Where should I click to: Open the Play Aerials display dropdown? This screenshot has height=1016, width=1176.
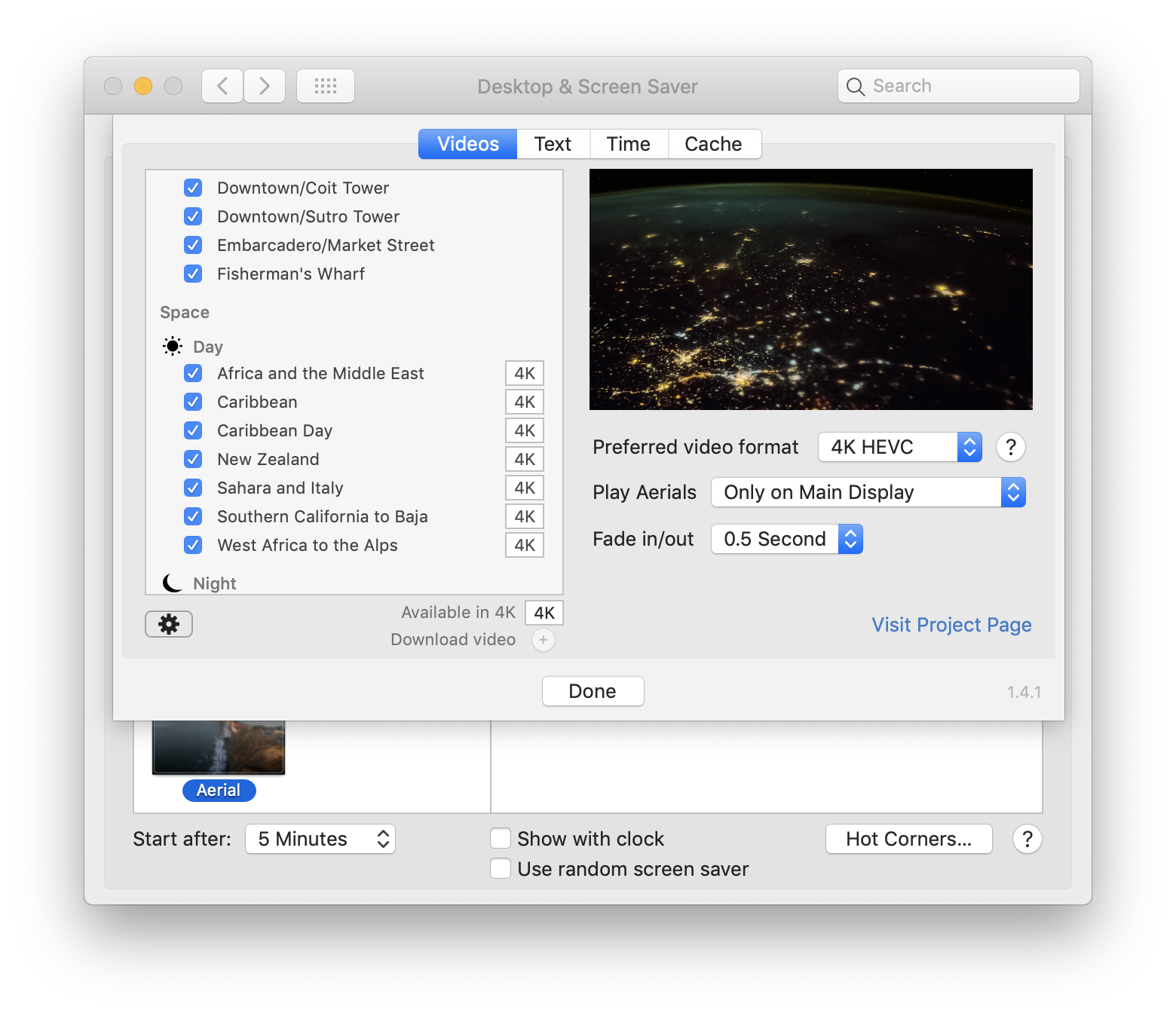[868, 493]
